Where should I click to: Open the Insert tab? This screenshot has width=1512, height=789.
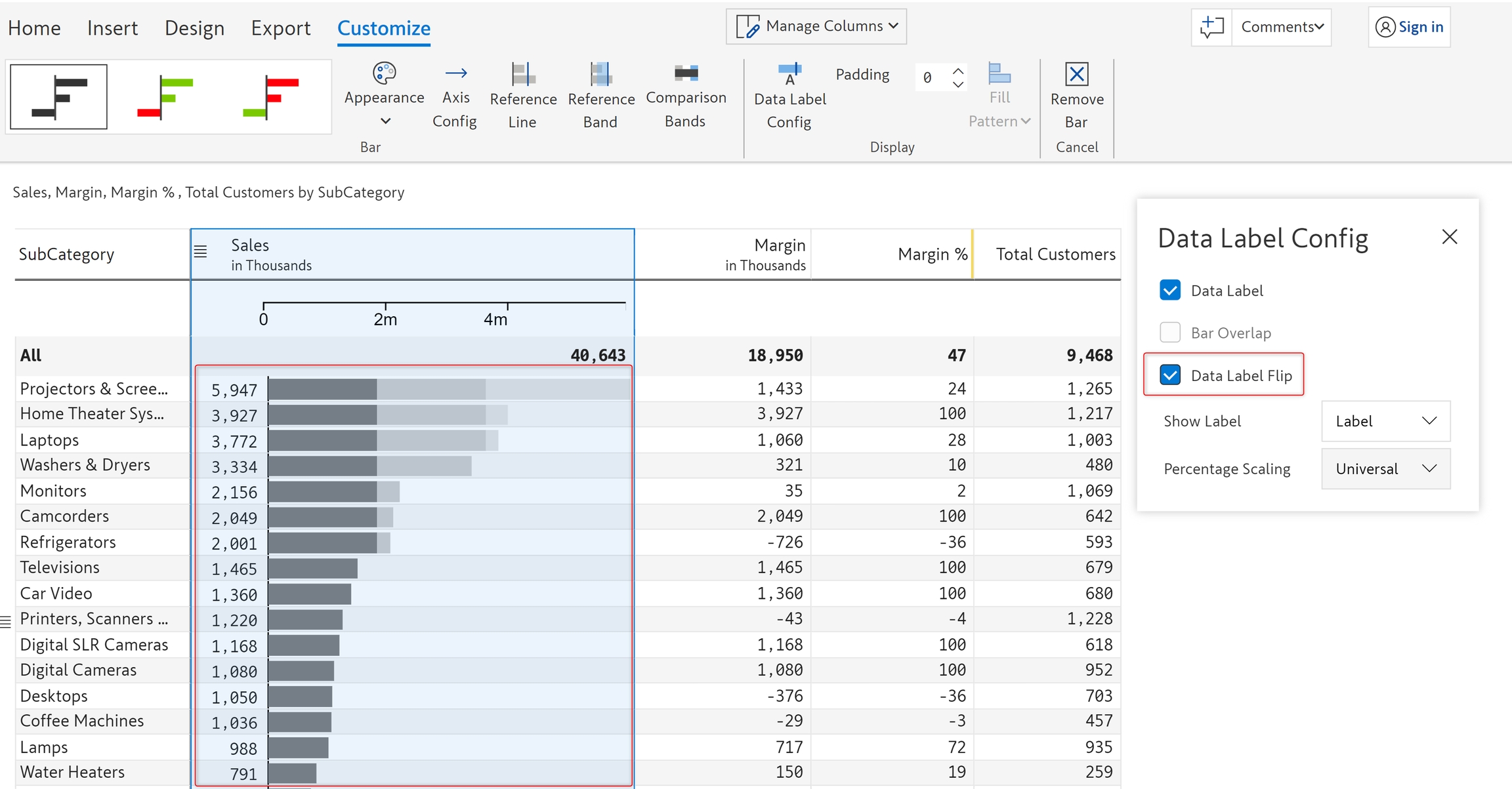[112, 28]
